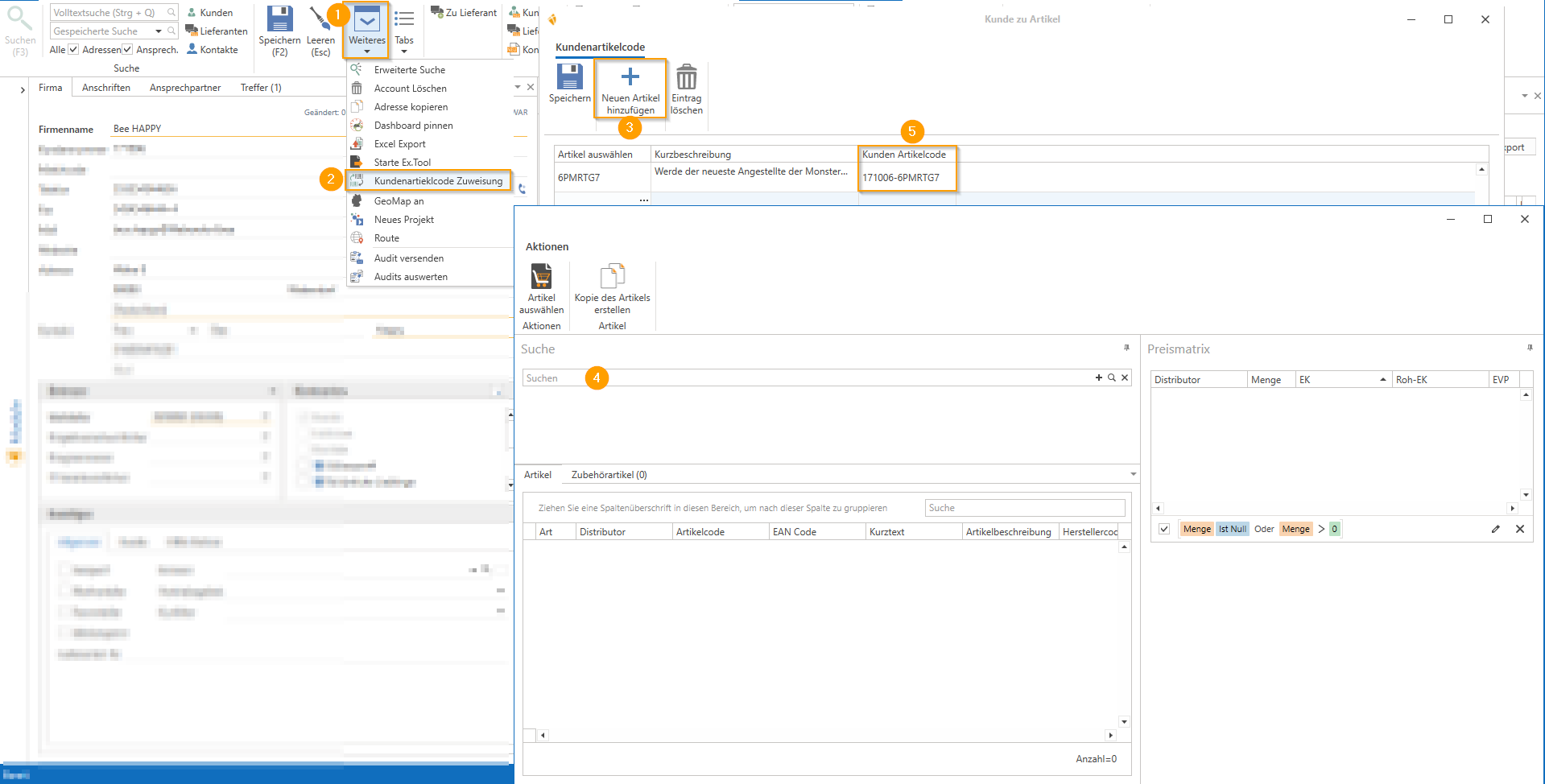Toggle the Alle checkbox
The width and height of the screenshot is (1545, 784).
[x=73, y=50]
